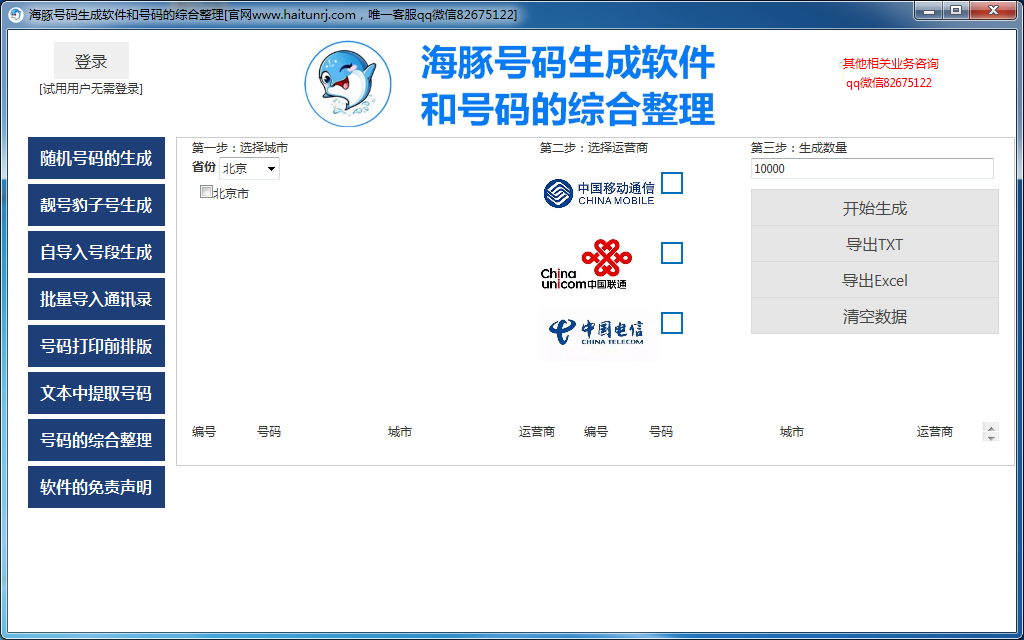Click 开始生成 to start generating
Viewport: 1024px width, 640px height.
coord(874,208)
